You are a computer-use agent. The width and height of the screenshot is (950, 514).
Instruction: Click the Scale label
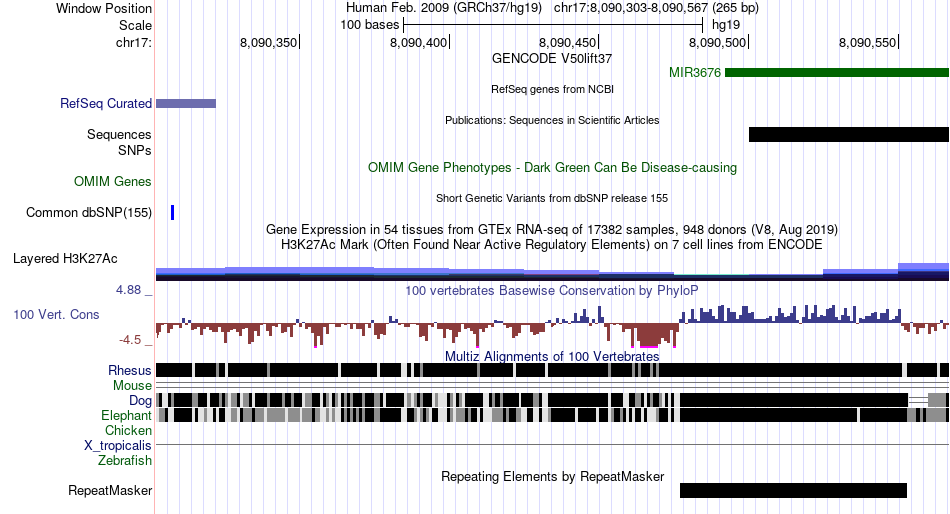point(135,25)
